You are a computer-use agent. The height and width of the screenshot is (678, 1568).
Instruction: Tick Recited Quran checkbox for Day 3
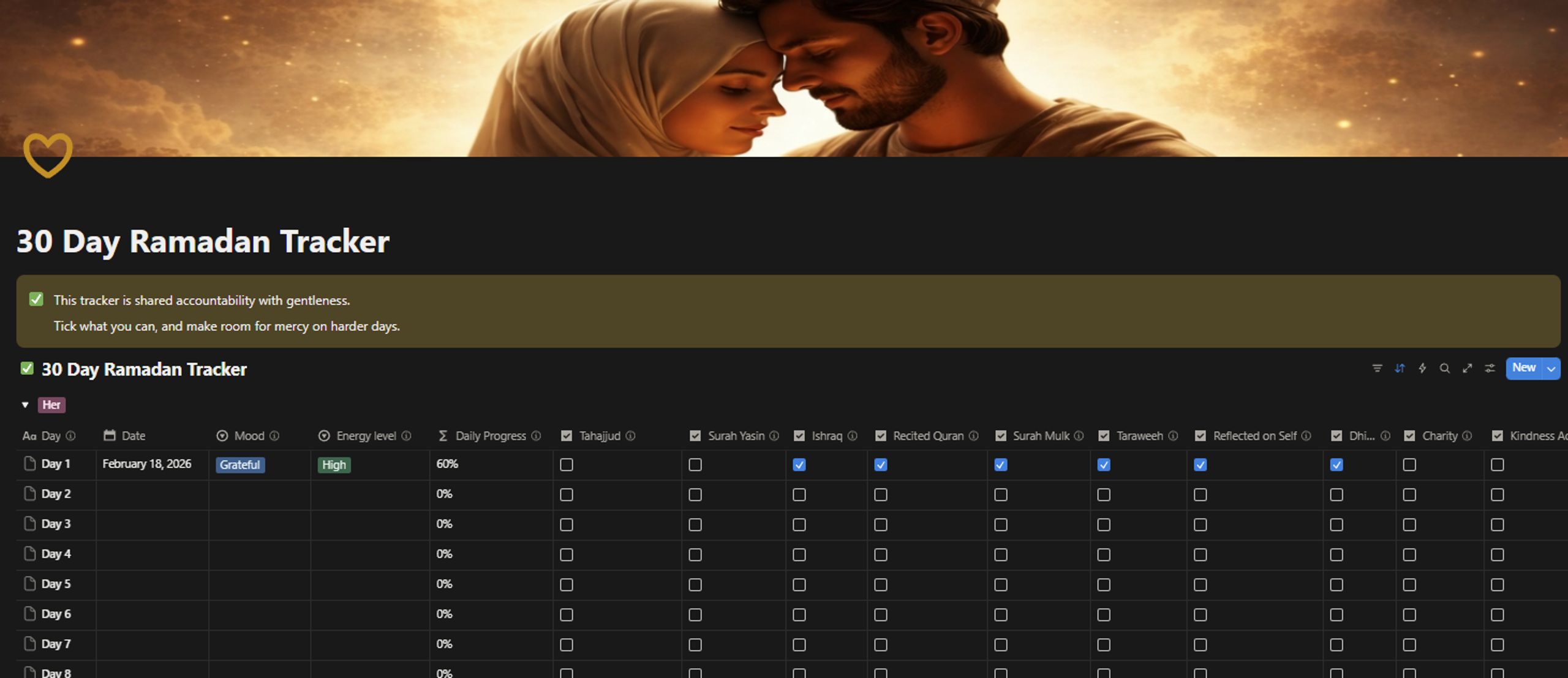point(881,525)
